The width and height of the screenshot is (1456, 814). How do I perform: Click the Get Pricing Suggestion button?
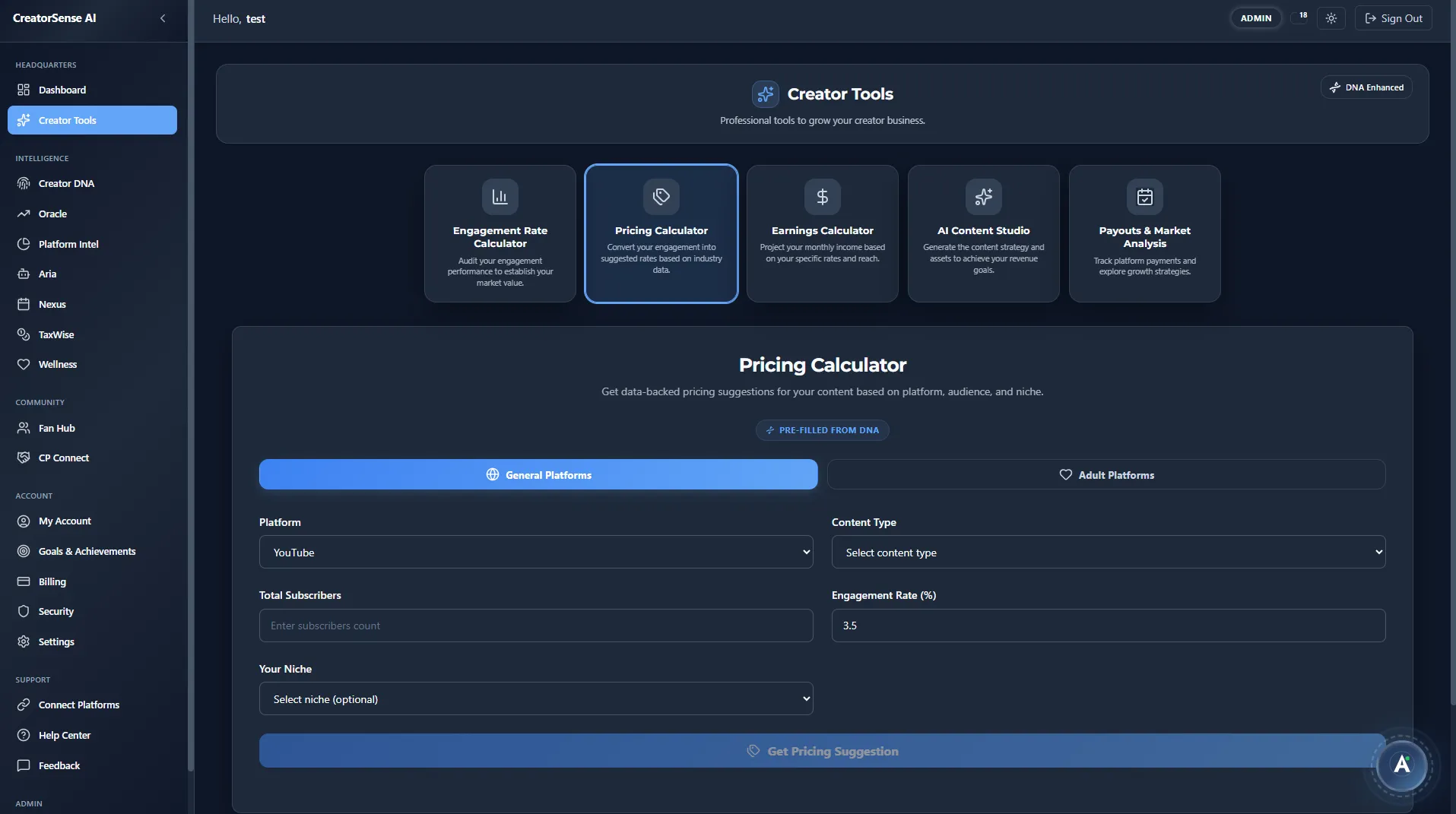click(x=823, y=750)
